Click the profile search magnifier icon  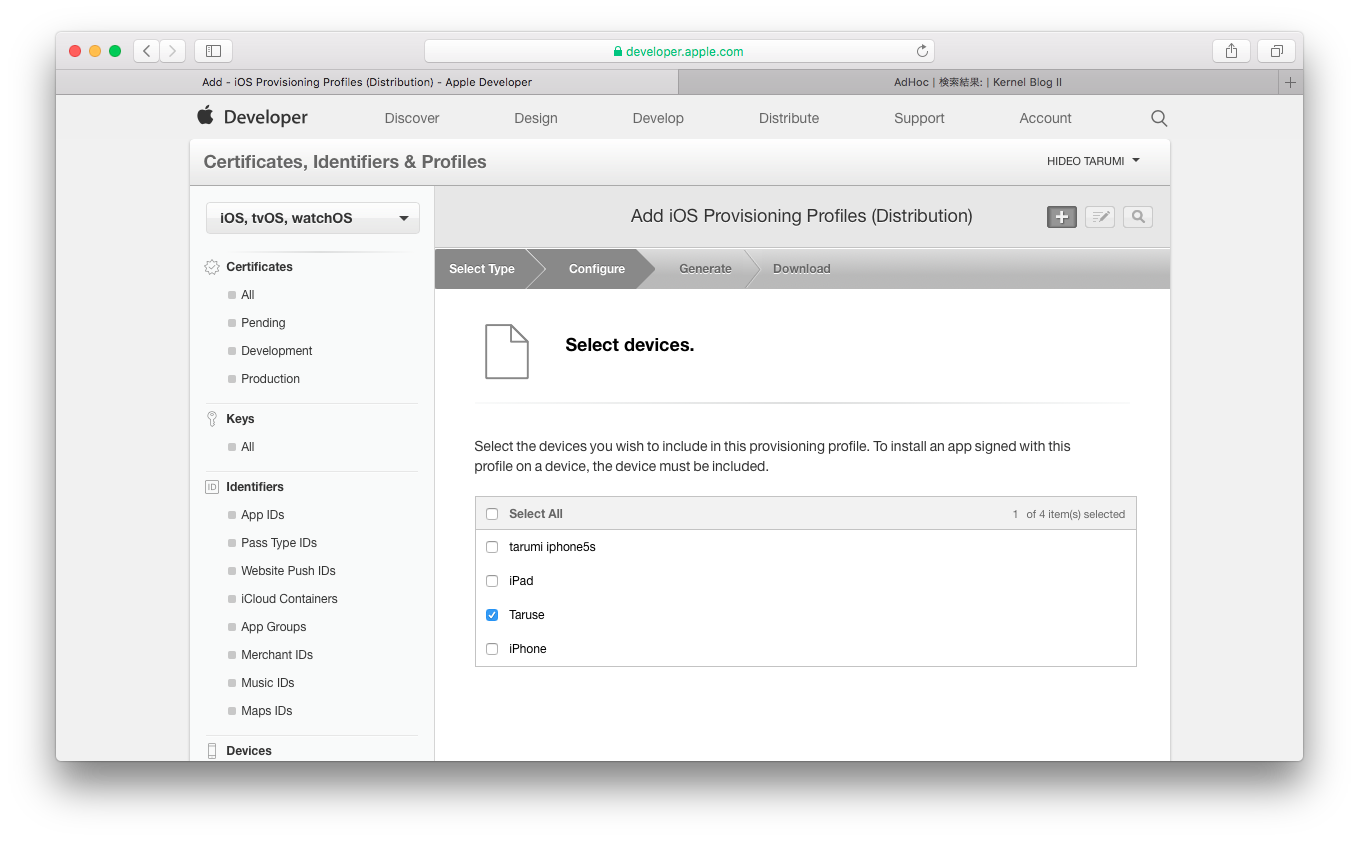point(1138,217)
